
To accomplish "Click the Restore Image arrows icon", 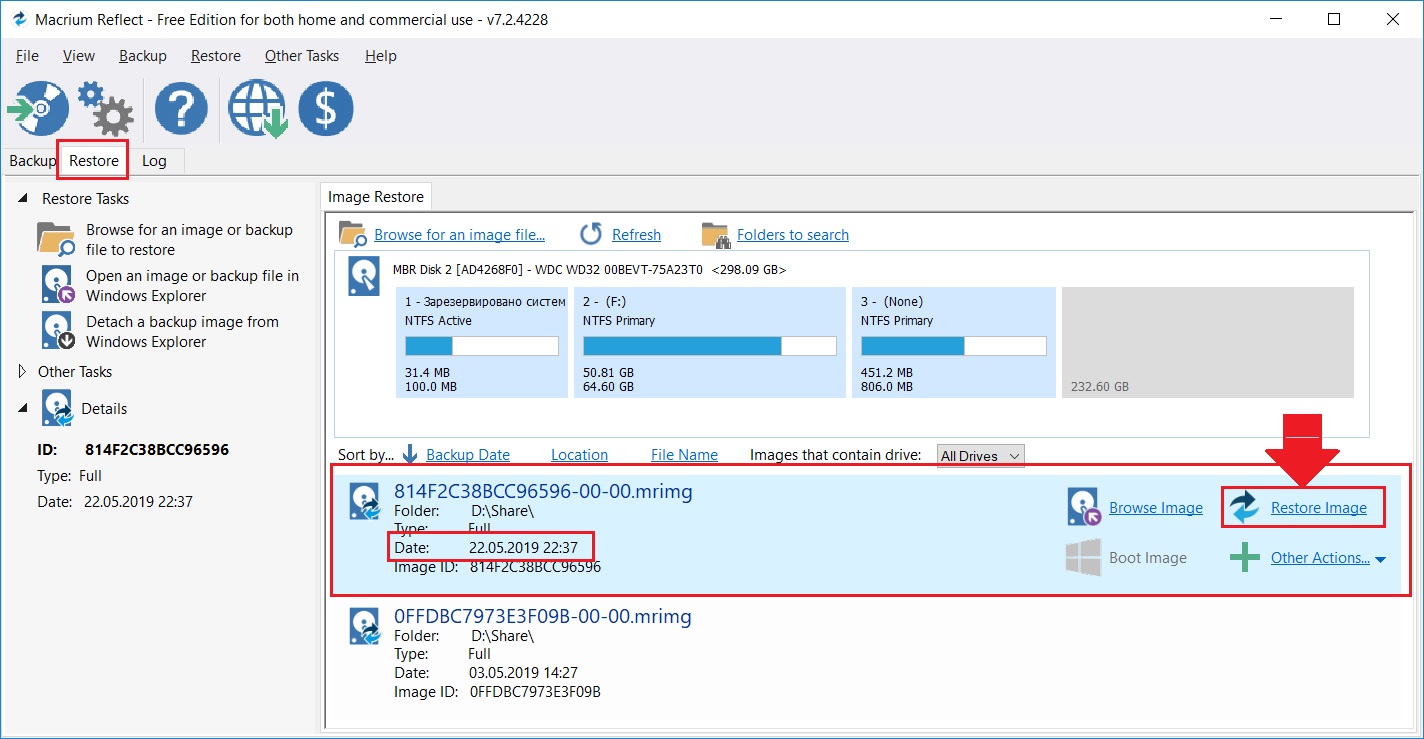I will coord(1245,507).
